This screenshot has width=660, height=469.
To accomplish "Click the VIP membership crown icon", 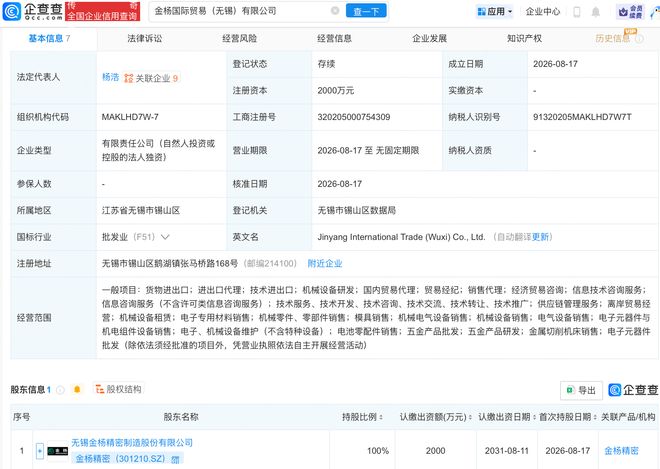I will tap(630, 12).
